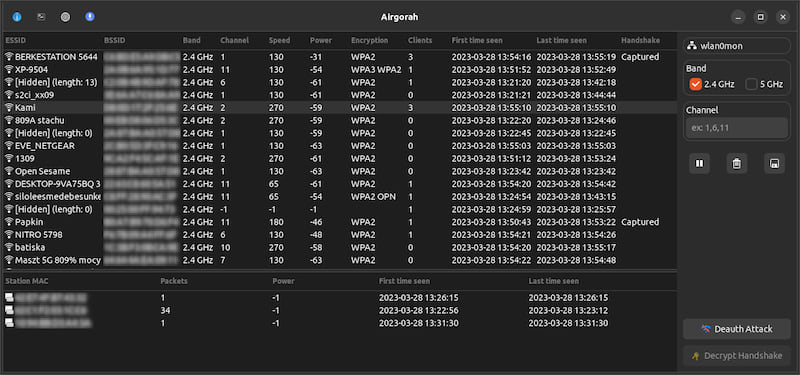The width and height of the screenshot is (800, 375).
Task: Click the Wi-Fi icon beside NITRO 5798
Action: click(x=9, y=235)
